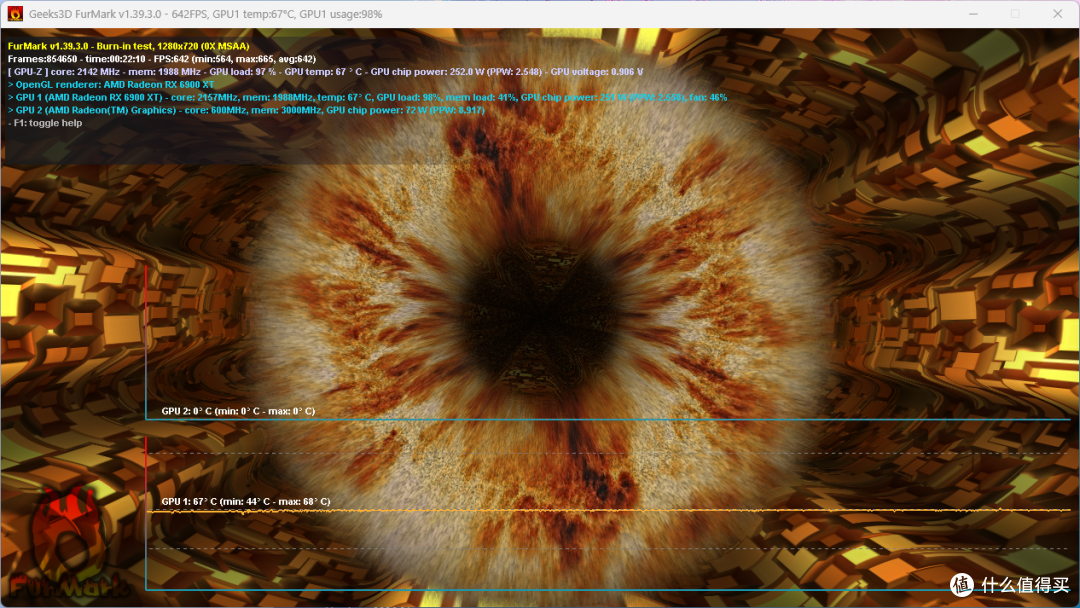Minimize the FurMark window

(x=973, y=14)
